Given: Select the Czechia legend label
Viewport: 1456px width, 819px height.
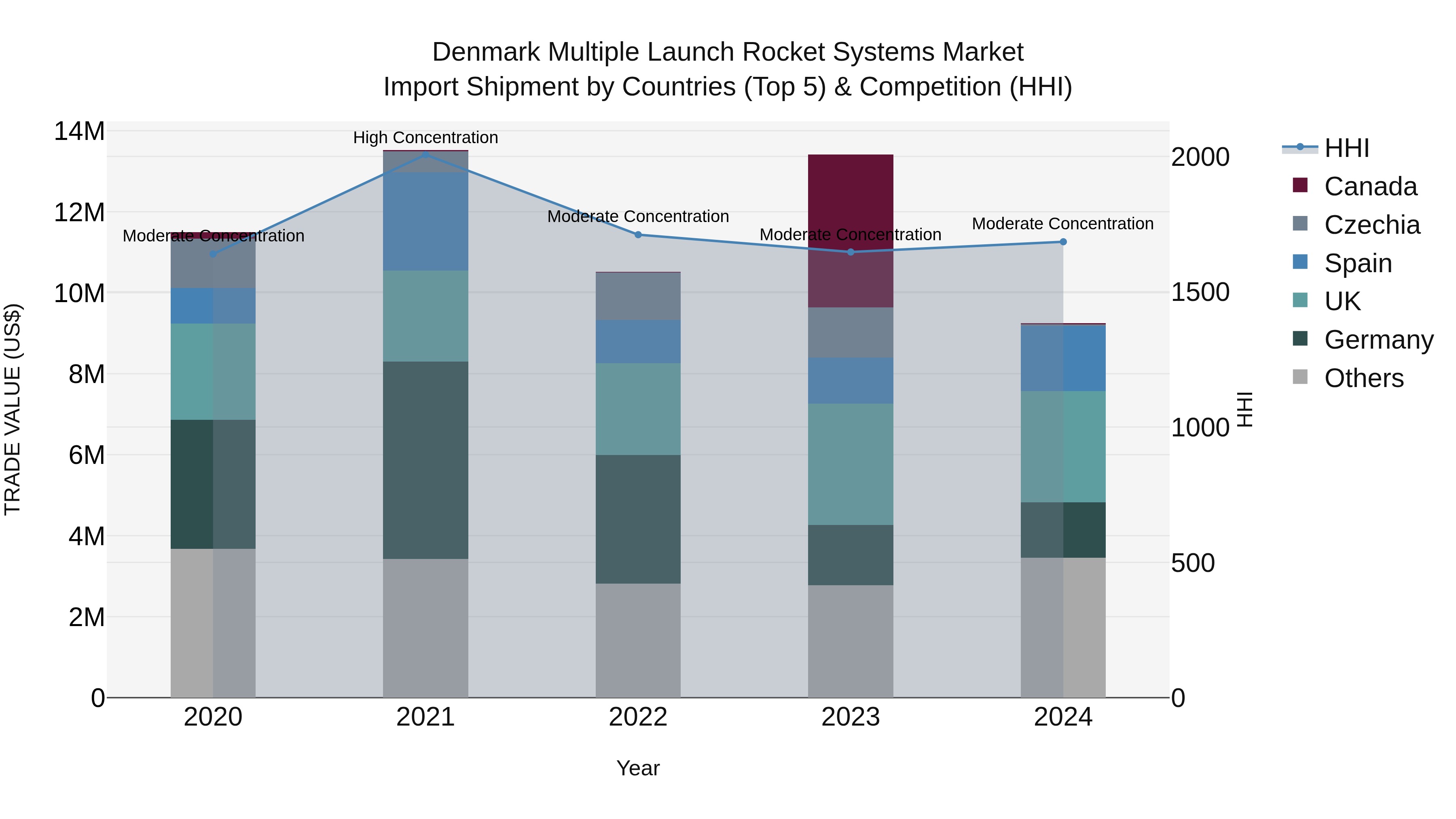Looking at the screenshot, I should pos(1372,225).
